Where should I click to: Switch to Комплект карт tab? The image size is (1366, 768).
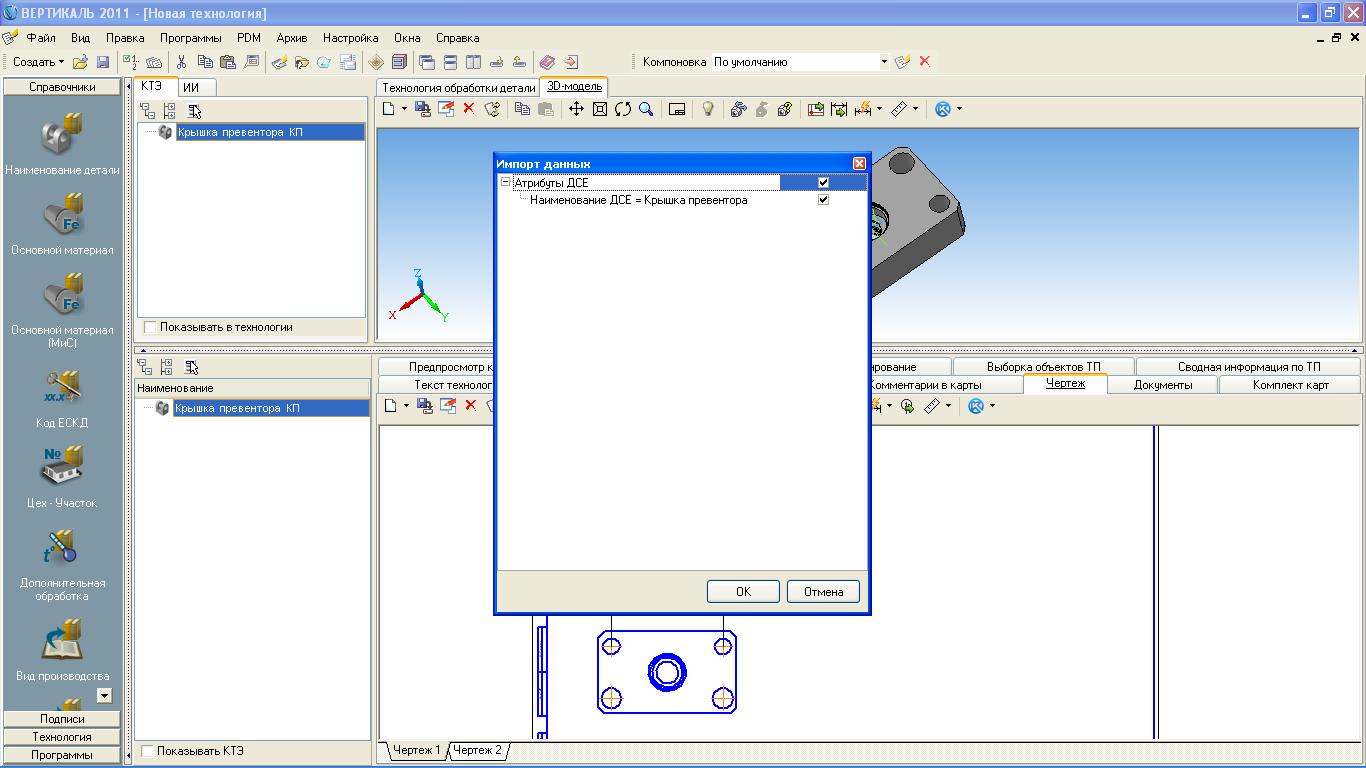click(1291, 385)
